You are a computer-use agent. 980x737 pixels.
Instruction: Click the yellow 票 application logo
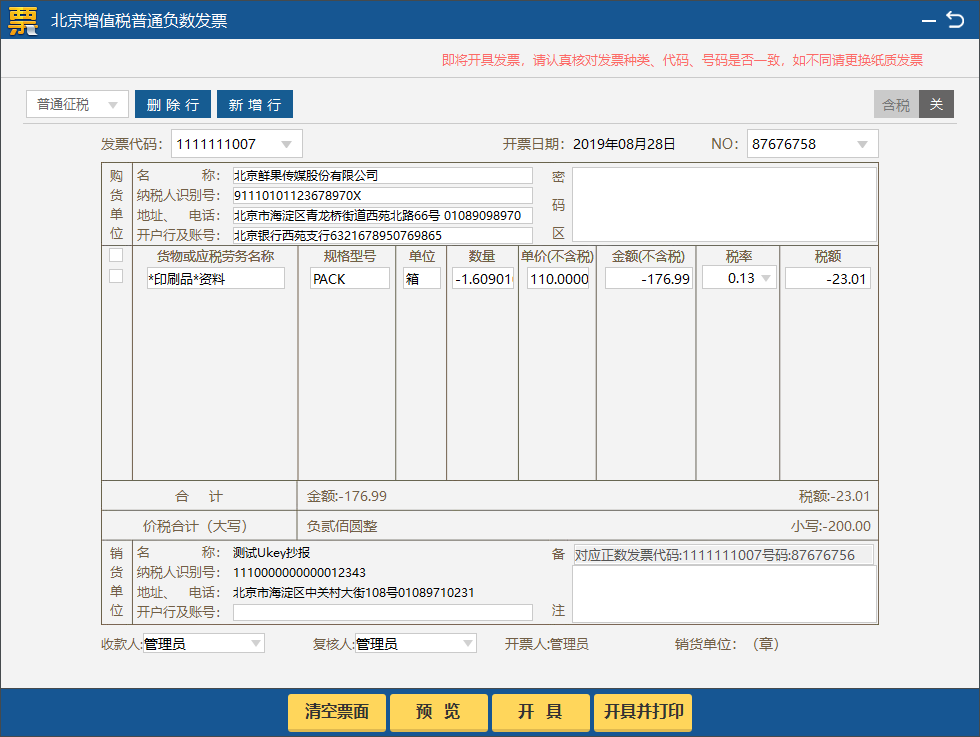pos(23,21)
